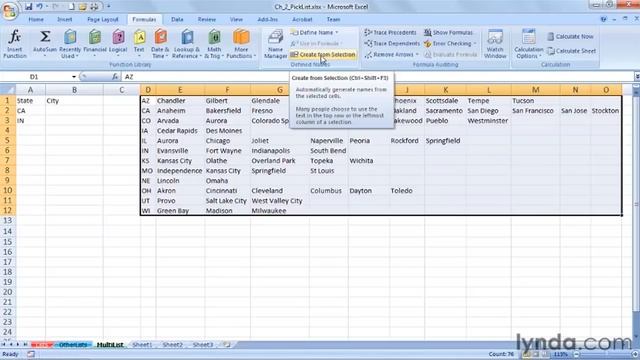The height and width of the screenshot is (360, 640).
Task: Open Calculation Options dropdown
Action: (x=529, y=44)
